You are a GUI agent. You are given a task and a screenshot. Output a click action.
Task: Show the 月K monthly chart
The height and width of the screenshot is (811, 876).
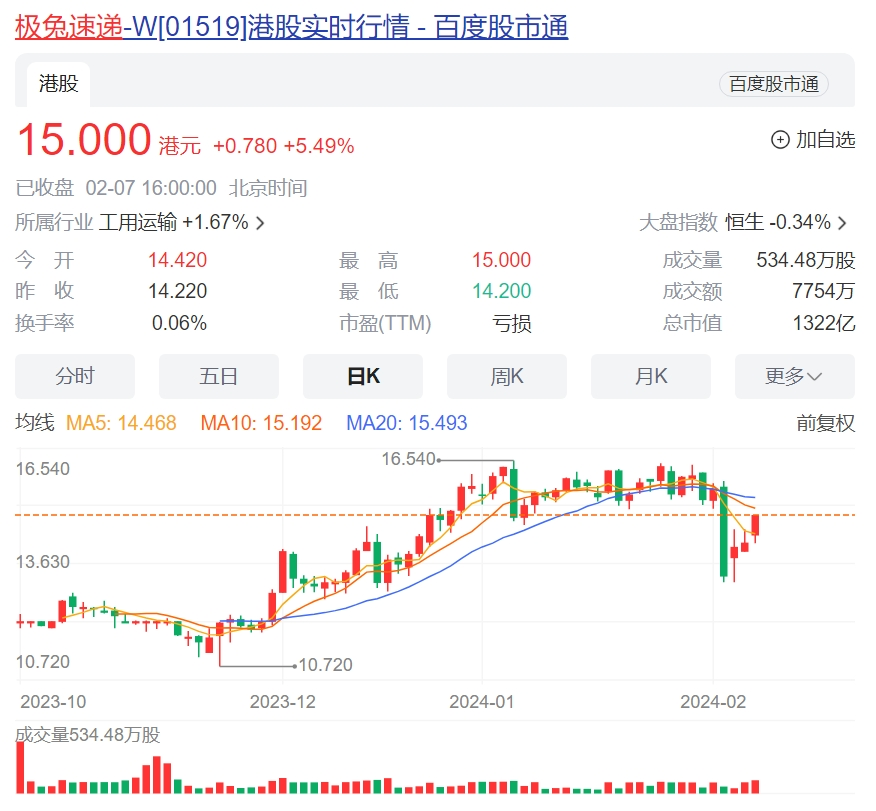[650, 376]
